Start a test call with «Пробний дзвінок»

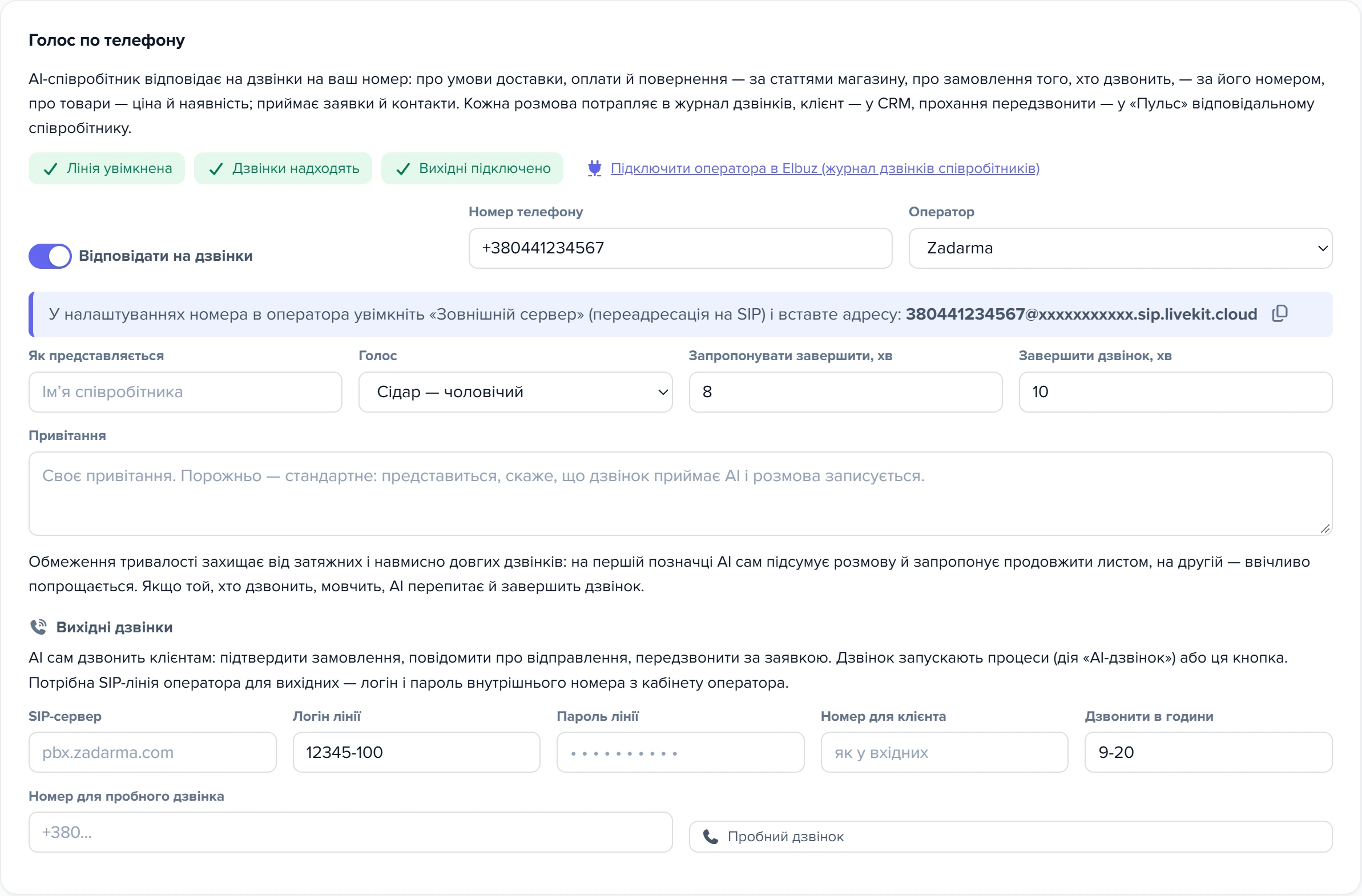coord(1010,837)
